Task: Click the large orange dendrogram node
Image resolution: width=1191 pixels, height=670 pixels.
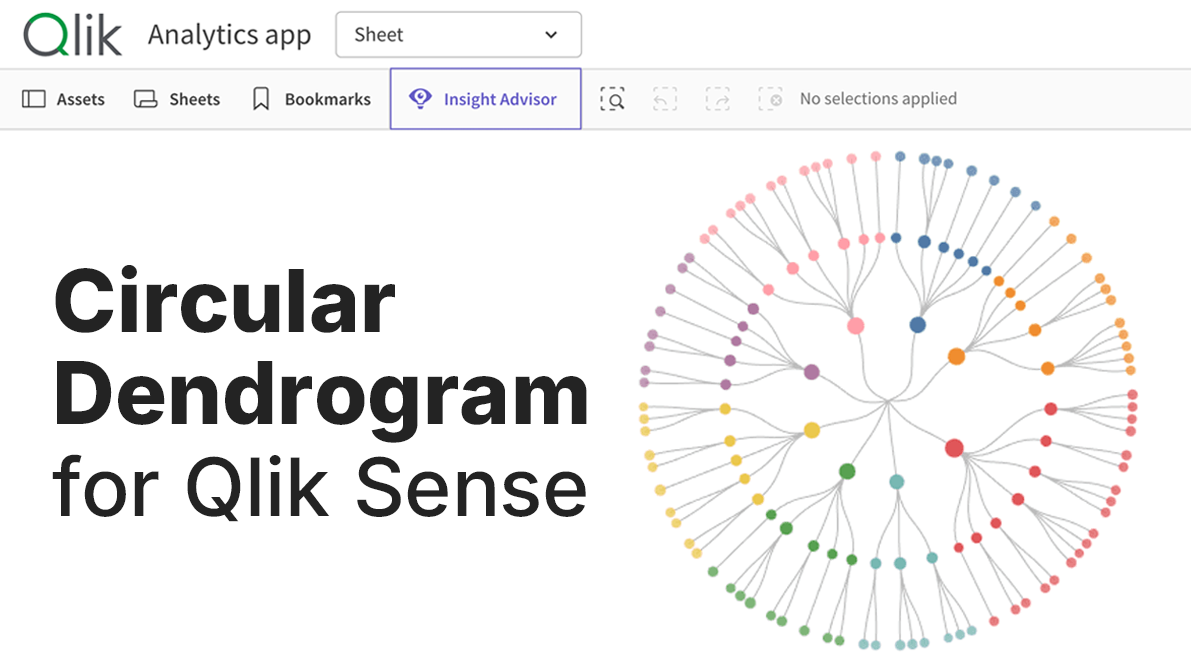Action: 956,356
